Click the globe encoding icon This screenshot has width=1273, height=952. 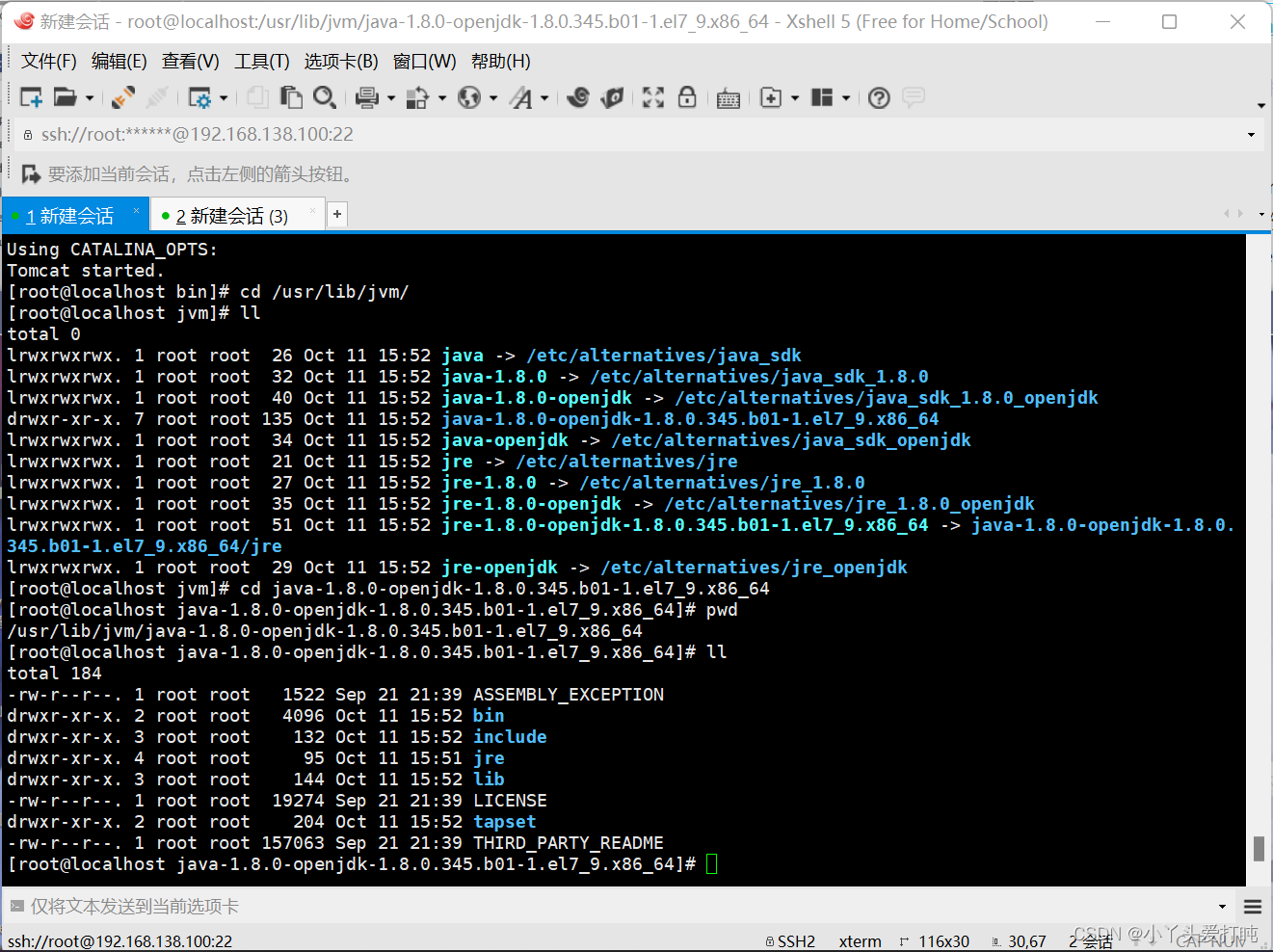[x=469, y=97]
